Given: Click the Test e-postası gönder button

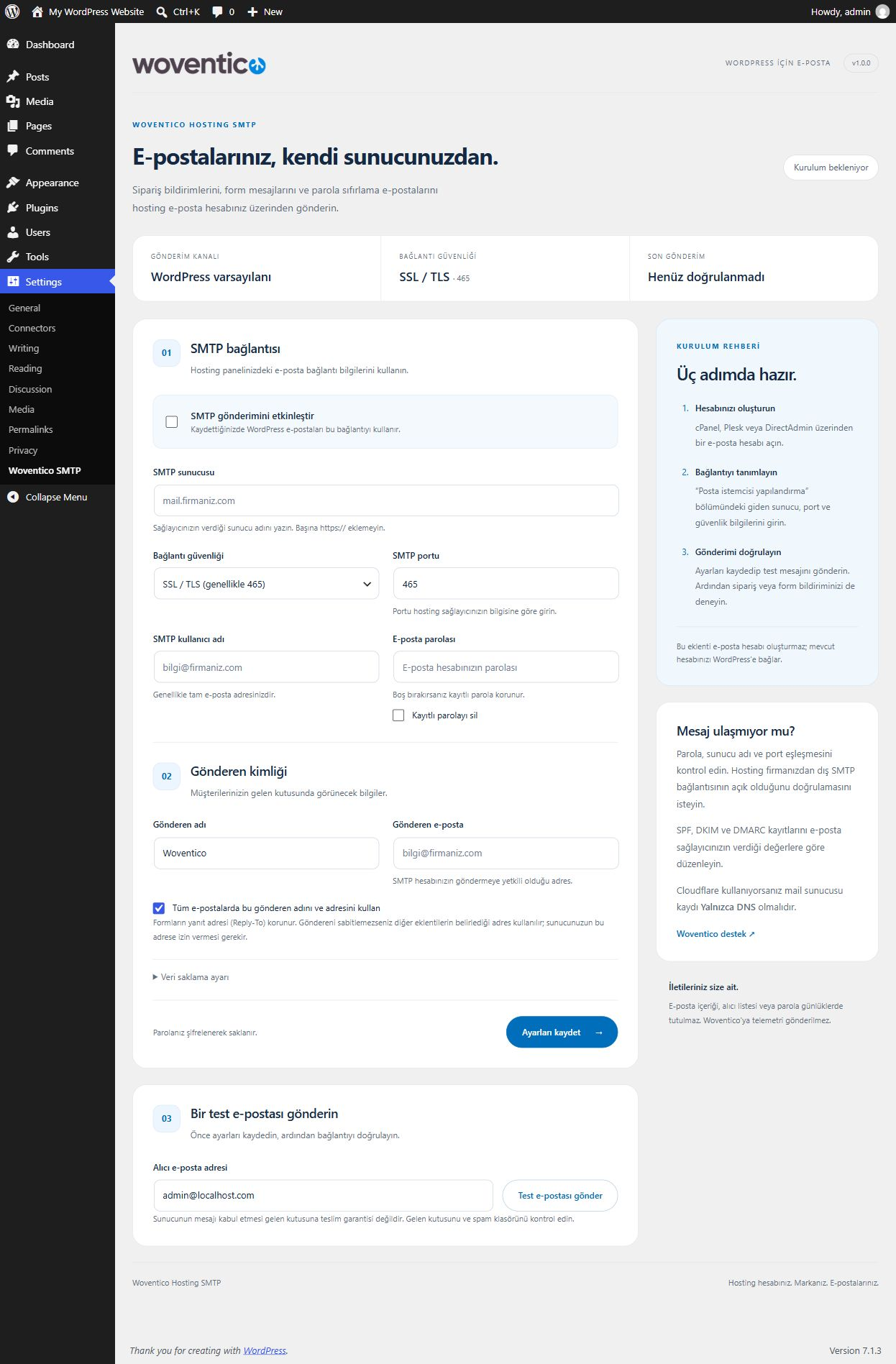Looking at the screenshot, I should click(560, 1195).
